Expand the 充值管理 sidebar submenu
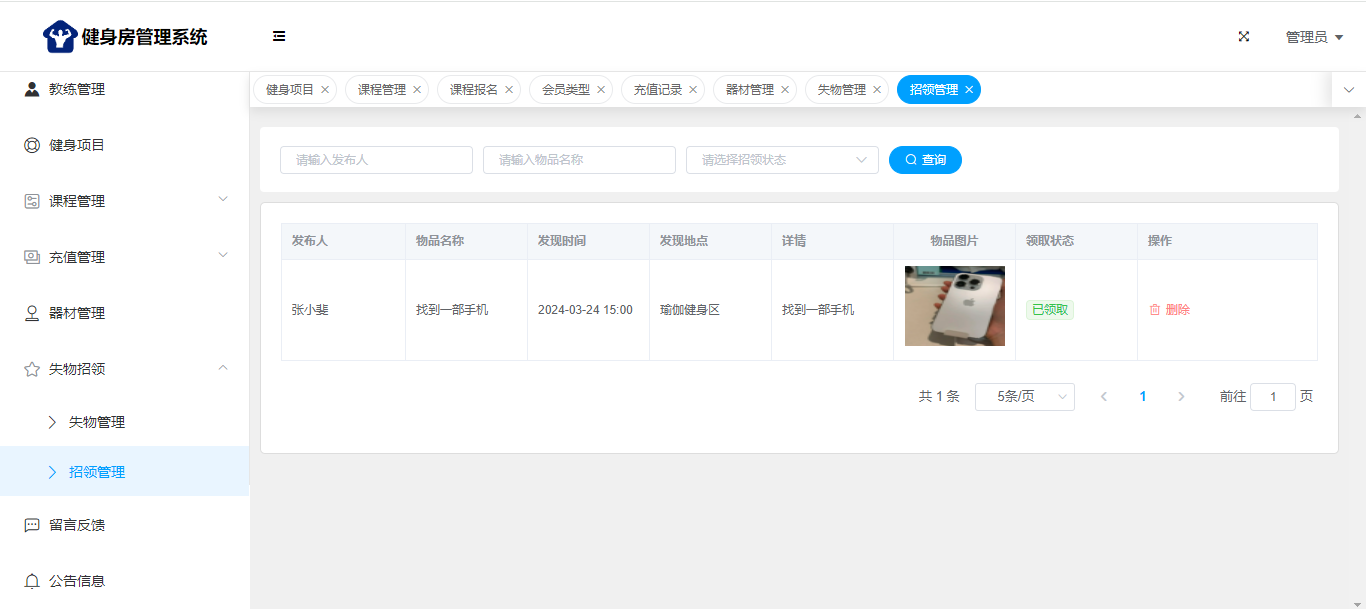Viewport: 1366px width, 609px height. [223, 256]
